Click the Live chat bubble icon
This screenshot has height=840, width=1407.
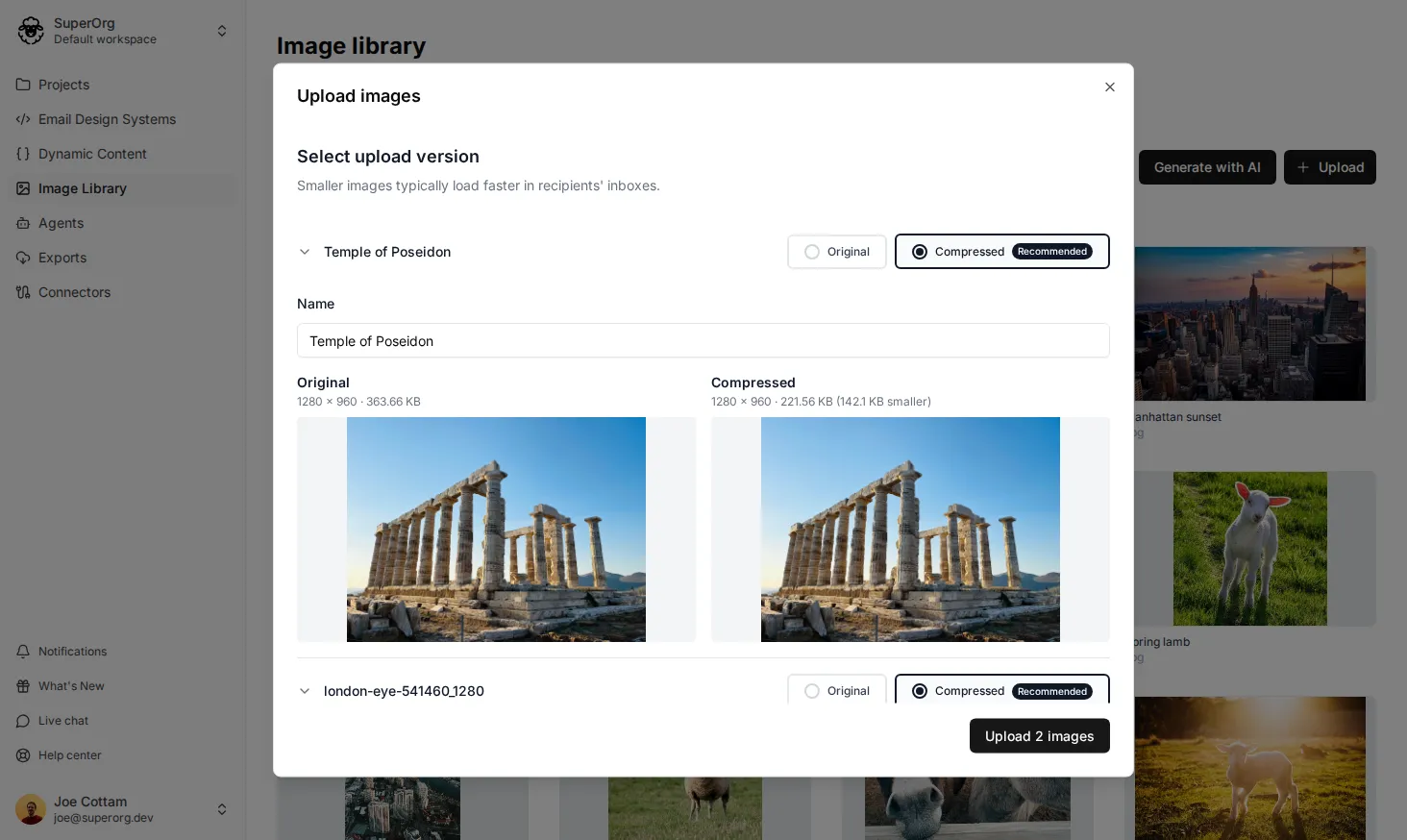pyautogui.click(x=23, y=721)
